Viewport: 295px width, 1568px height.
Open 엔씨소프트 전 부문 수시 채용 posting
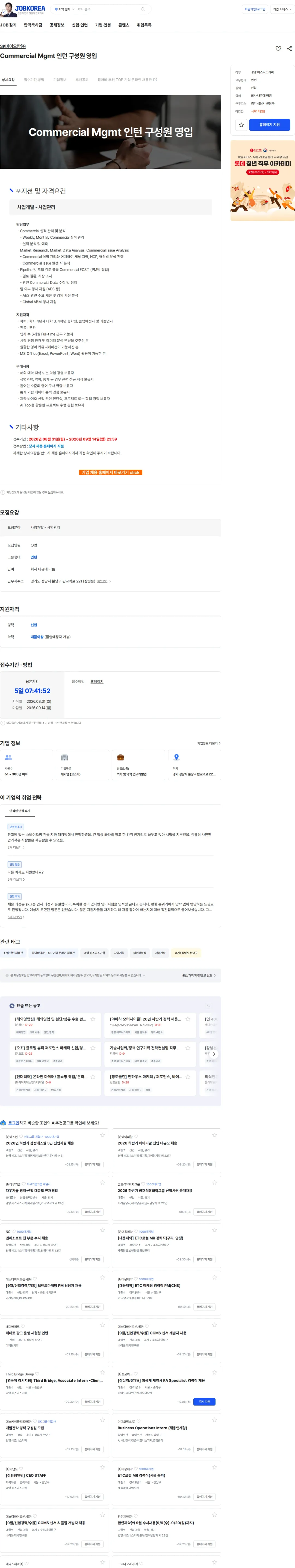[27, 1238]
